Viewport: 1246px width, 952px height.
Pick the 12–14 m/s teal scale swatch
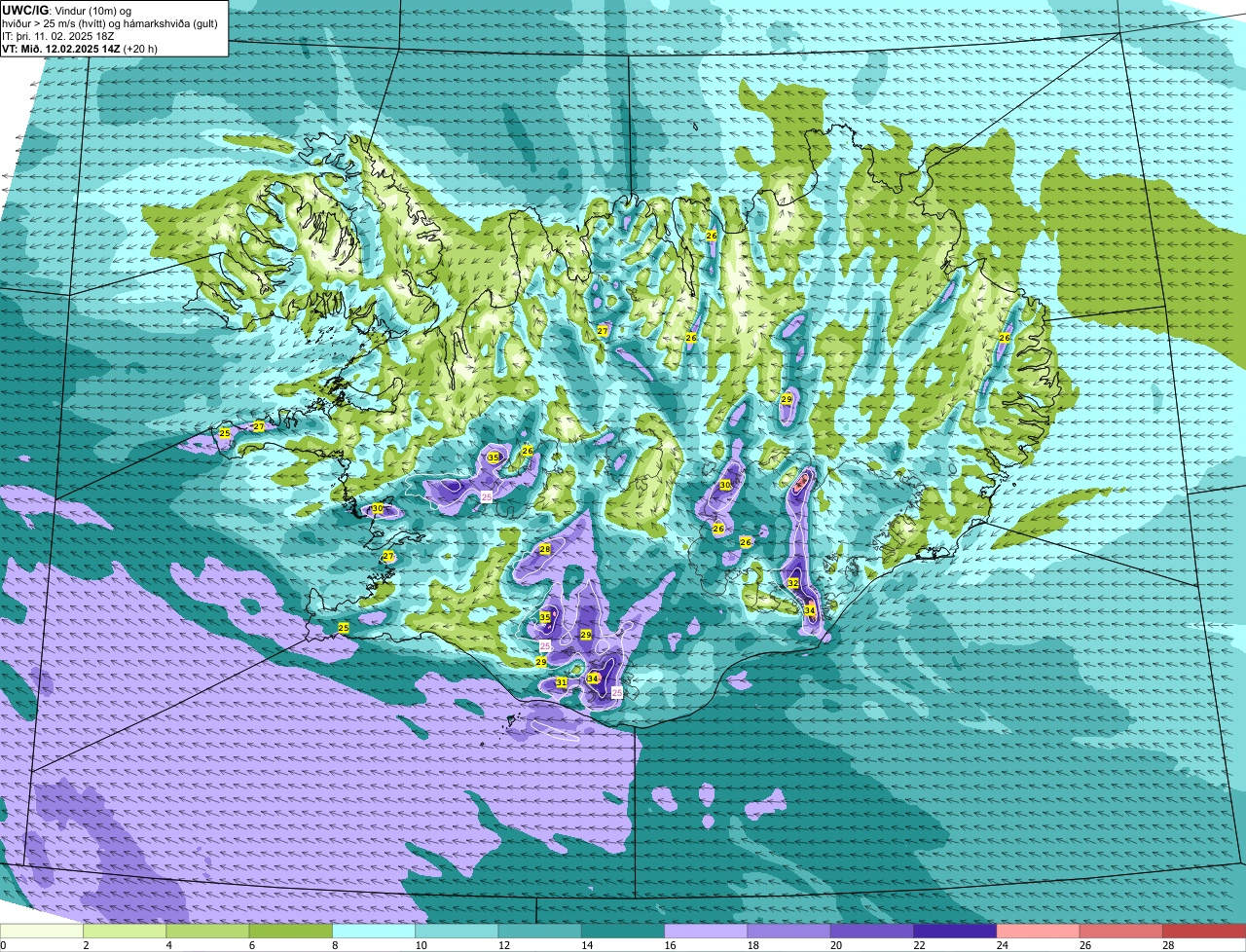540,931
